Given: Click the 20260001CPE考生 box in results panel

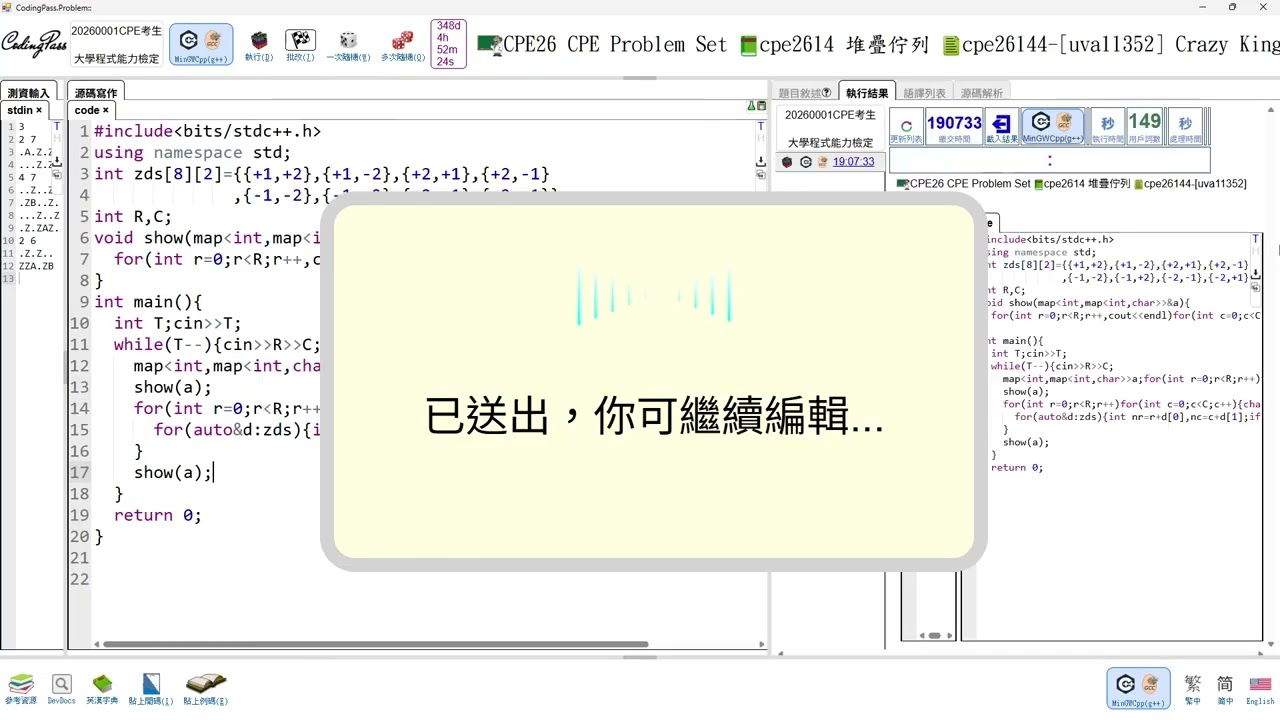Looking at the screenshot, I should [830, 129].
